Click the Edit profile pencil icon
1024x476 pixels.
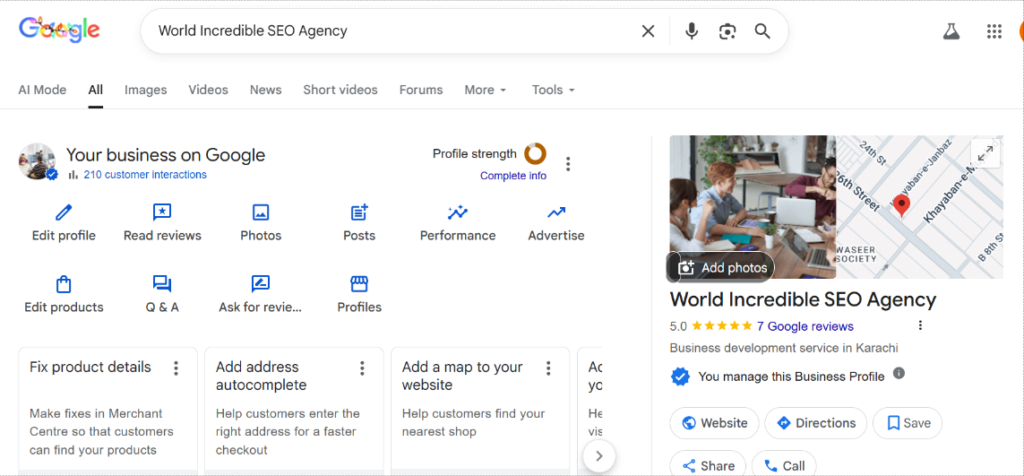[x=64, y=212]
